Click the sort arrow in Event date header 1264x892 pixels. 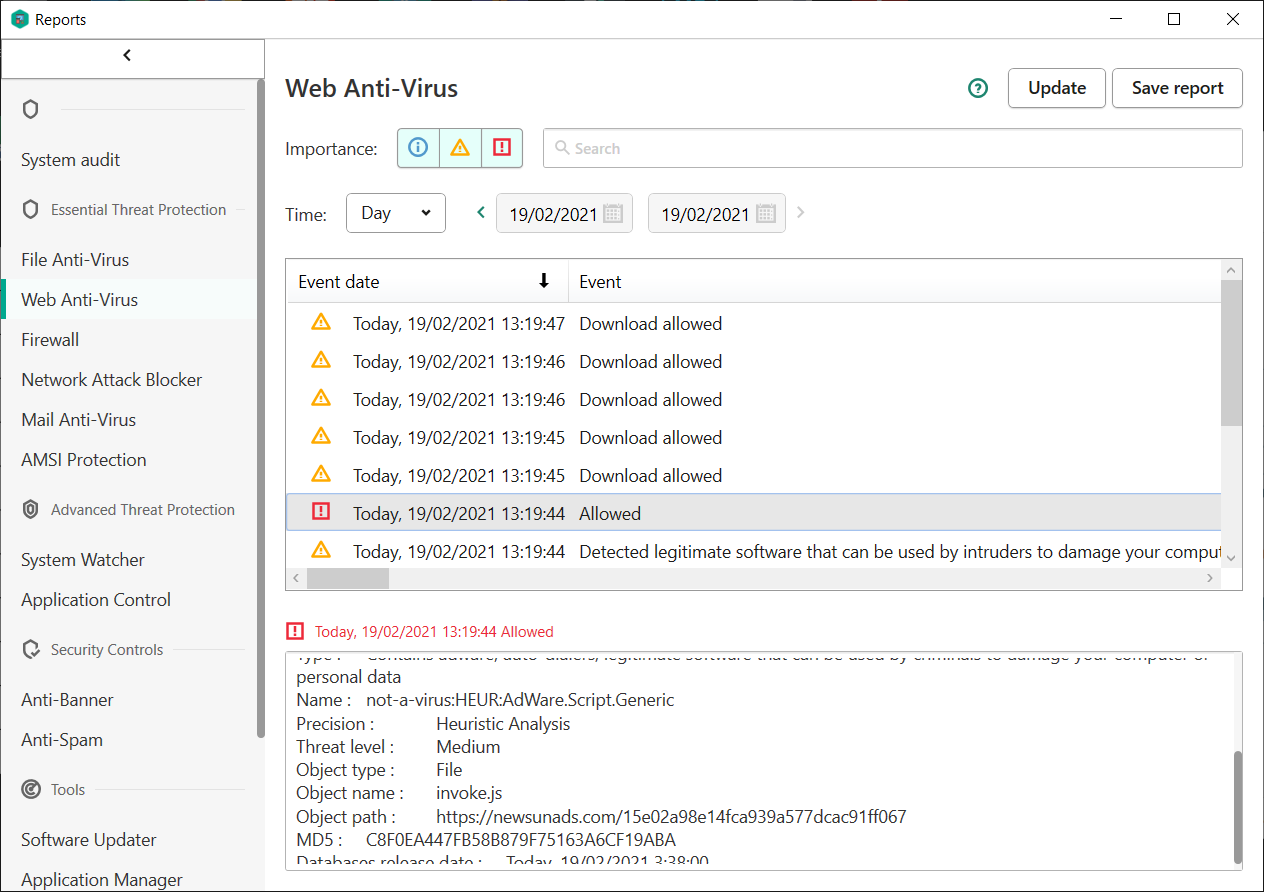544,282
